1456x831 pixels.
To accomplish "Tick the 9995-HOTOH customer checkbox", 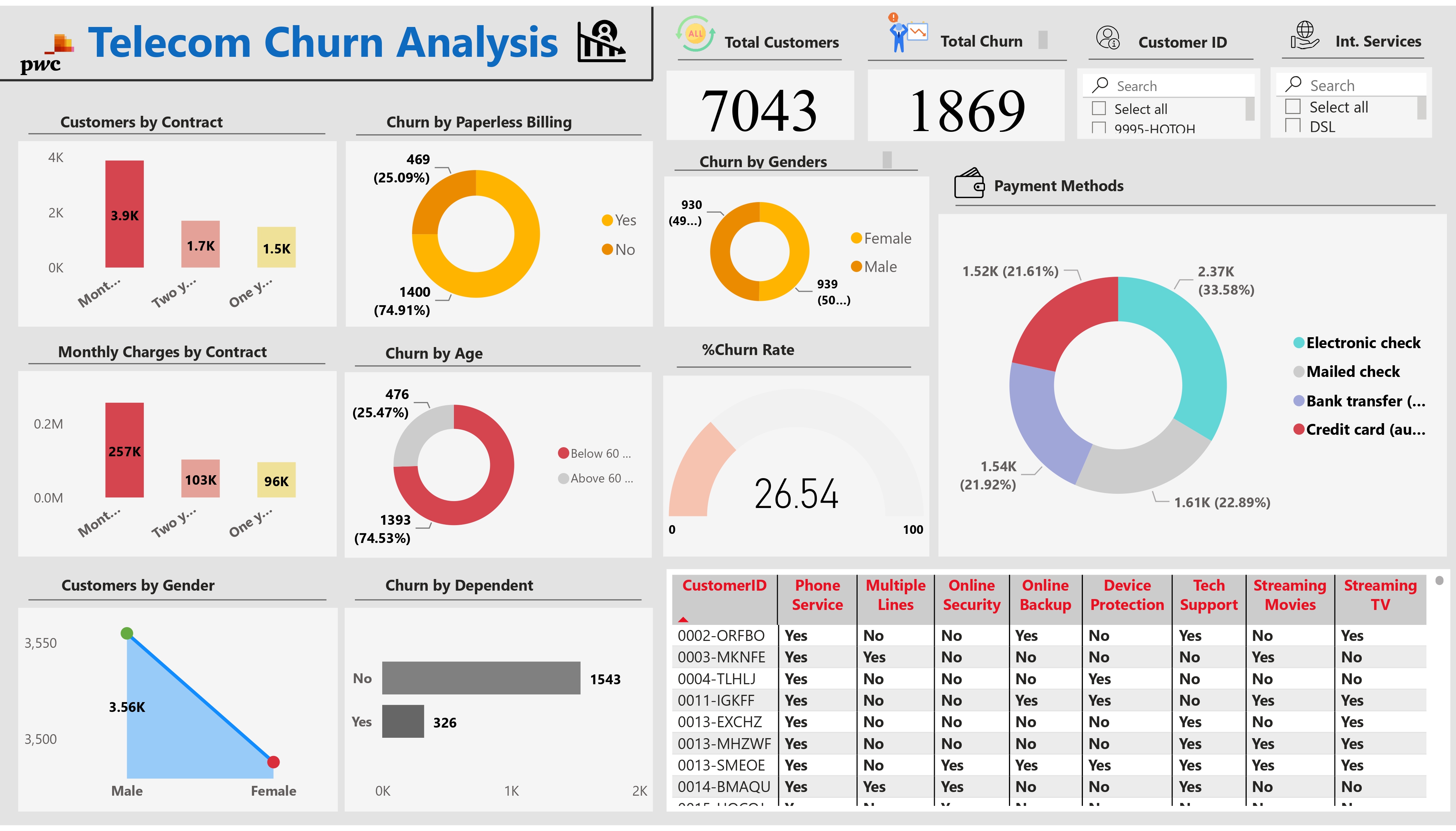I will tap(1099, 128).
